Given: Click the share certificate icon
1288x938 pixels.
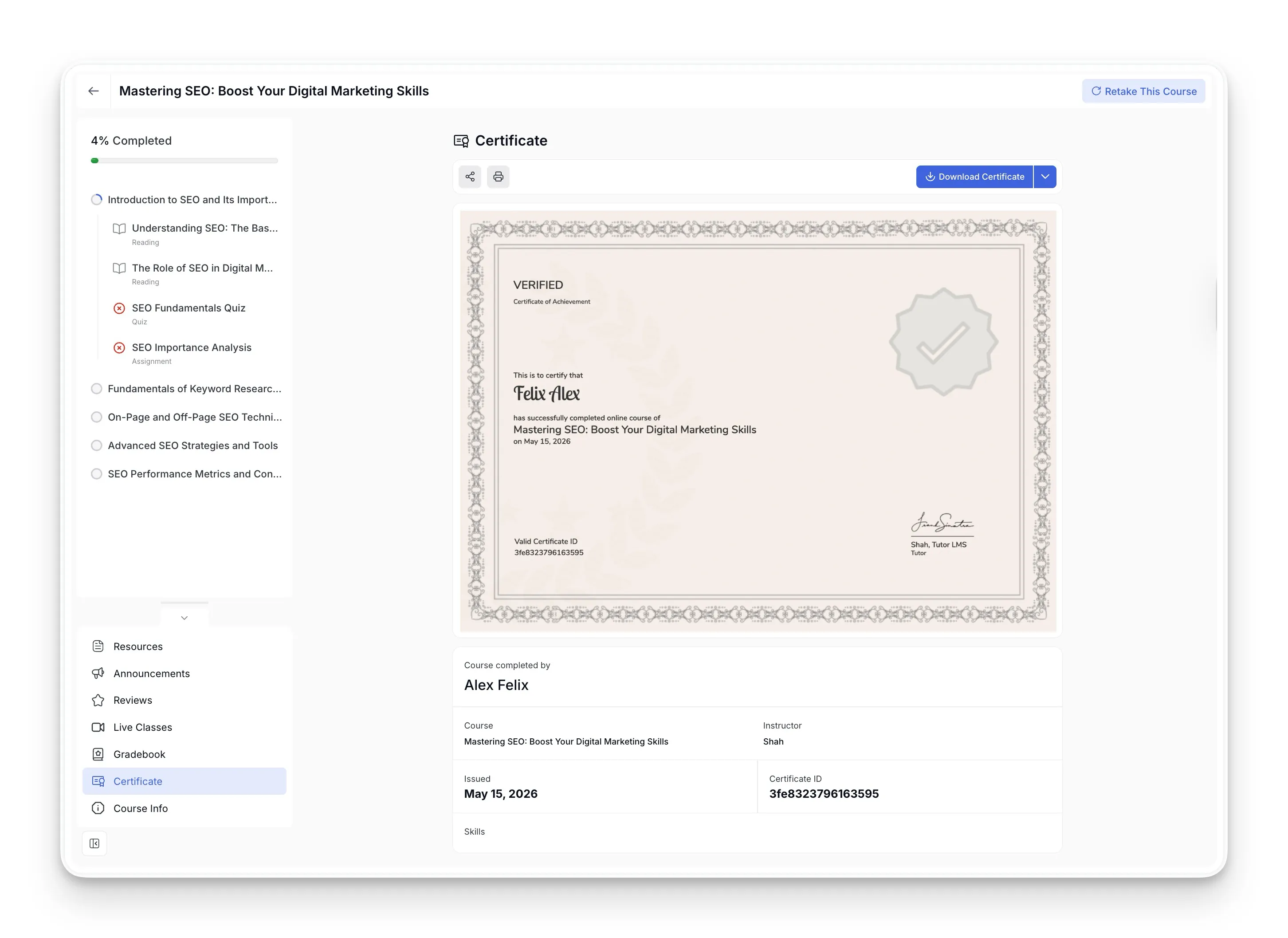Looking at the screenshot, I should coord(470,177).
